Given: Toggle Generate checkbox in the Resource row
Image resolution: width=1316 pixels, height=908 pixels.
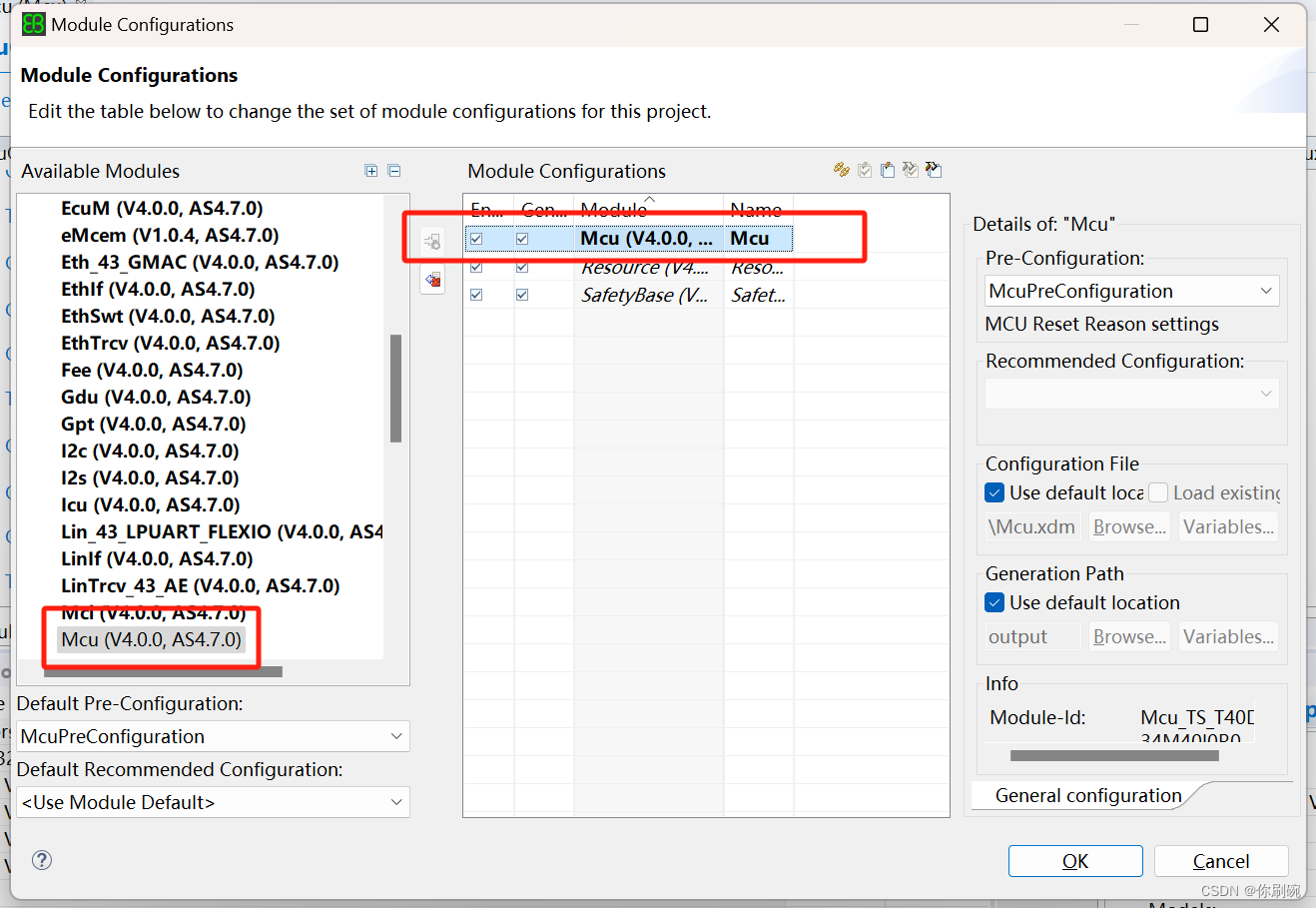Looking at the screenshot, I should [522, 267].
